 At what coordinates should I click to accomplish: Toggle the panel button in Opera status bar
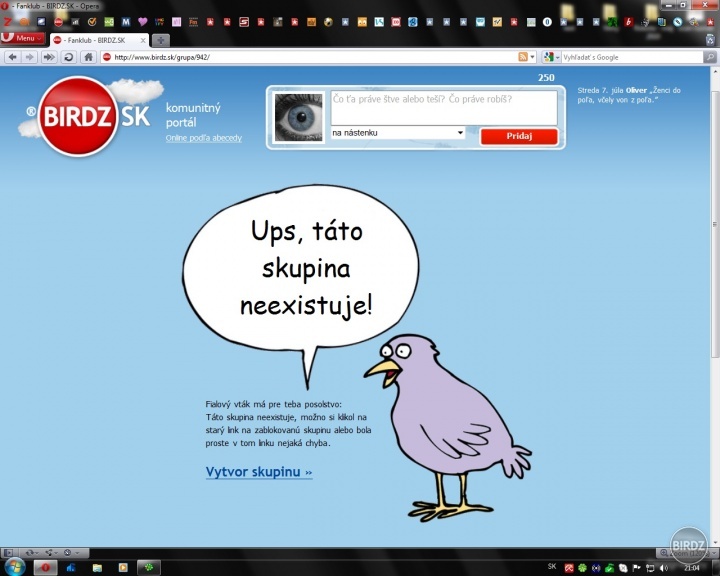click(x=8, y=553)
